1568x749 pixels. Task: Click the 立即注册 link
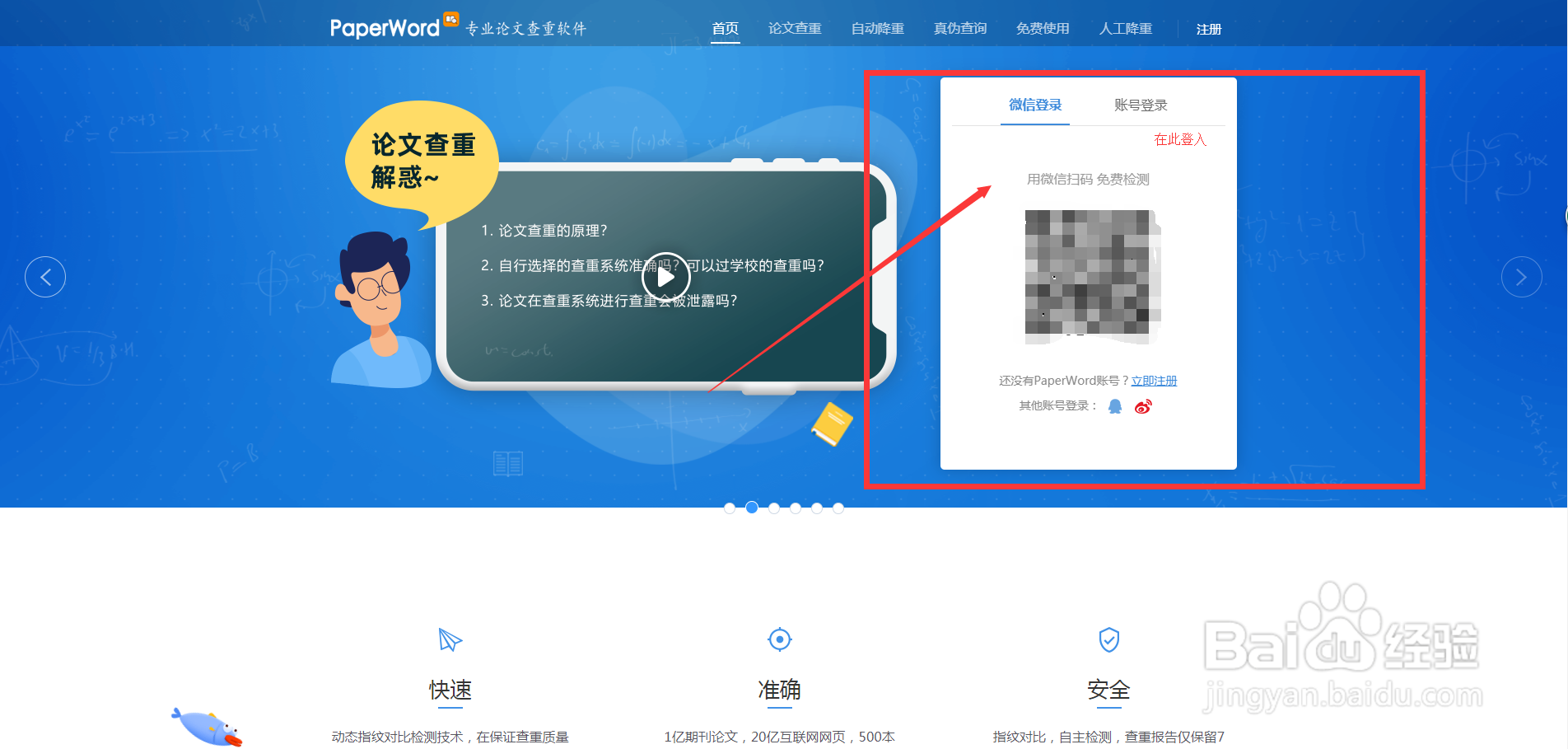pyautogui.click(x=1153, y=380)
